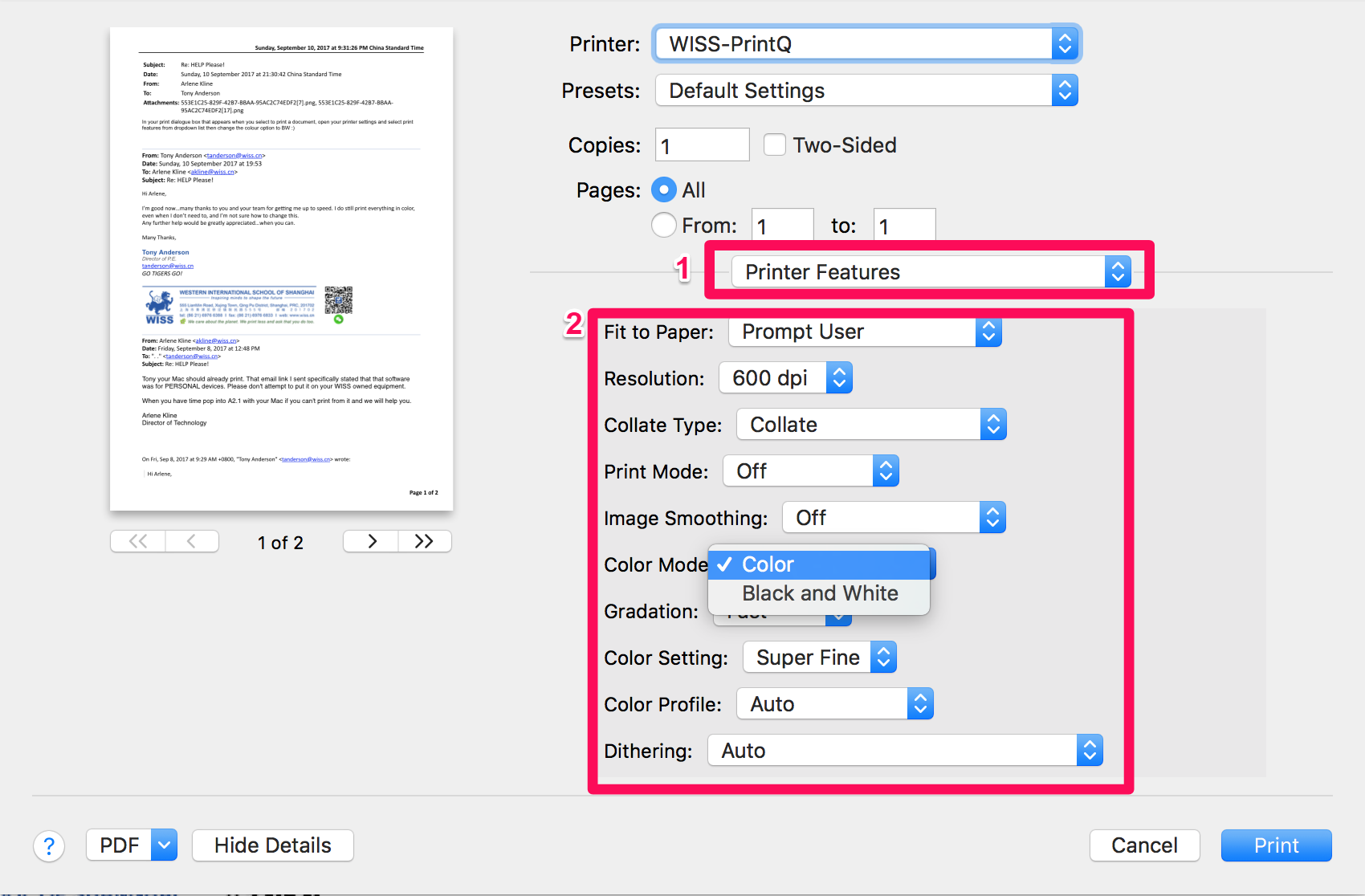Go to previous preview page

(191, 541)
